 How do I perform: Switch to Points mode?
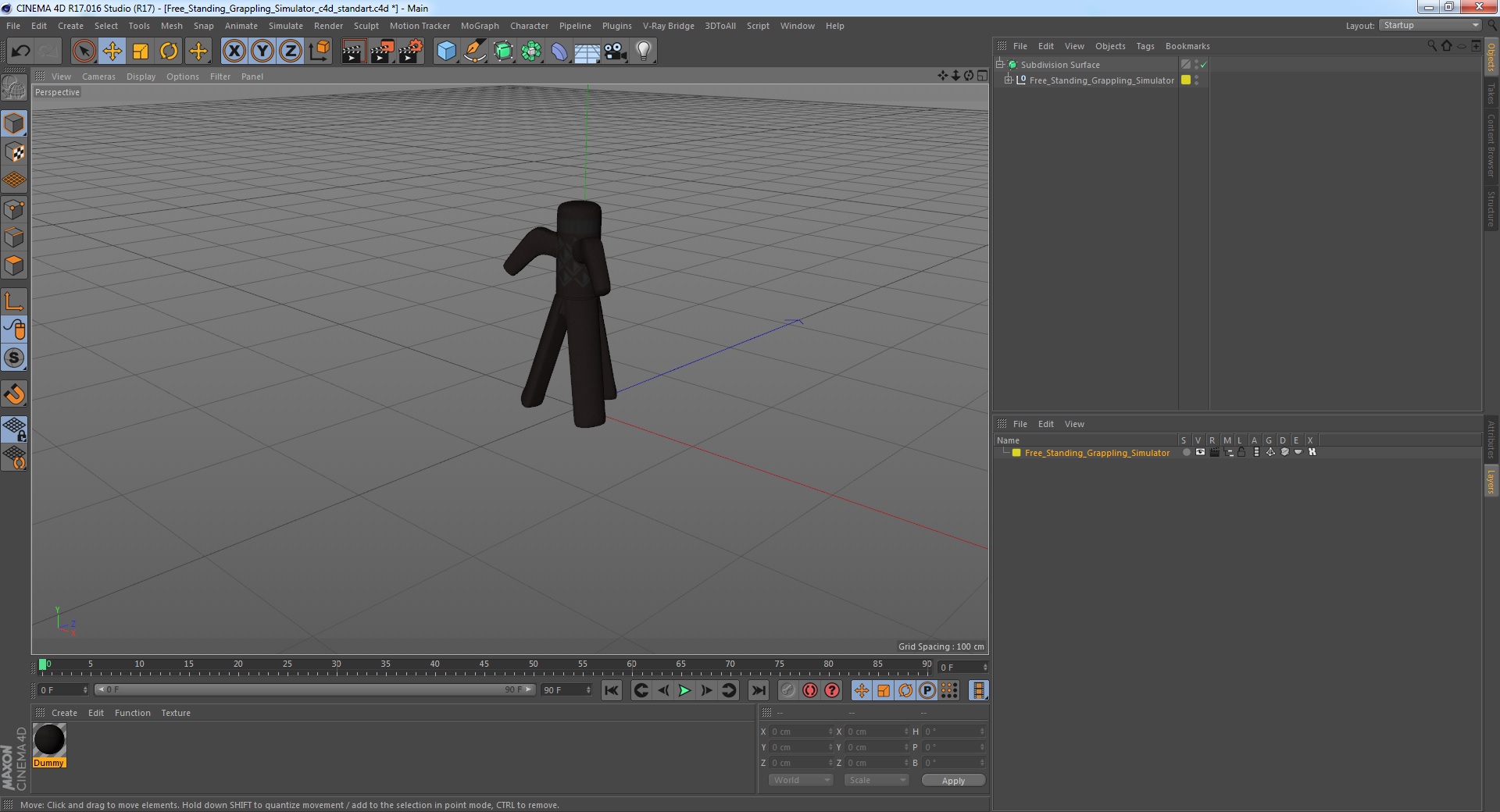click(14, 209)
